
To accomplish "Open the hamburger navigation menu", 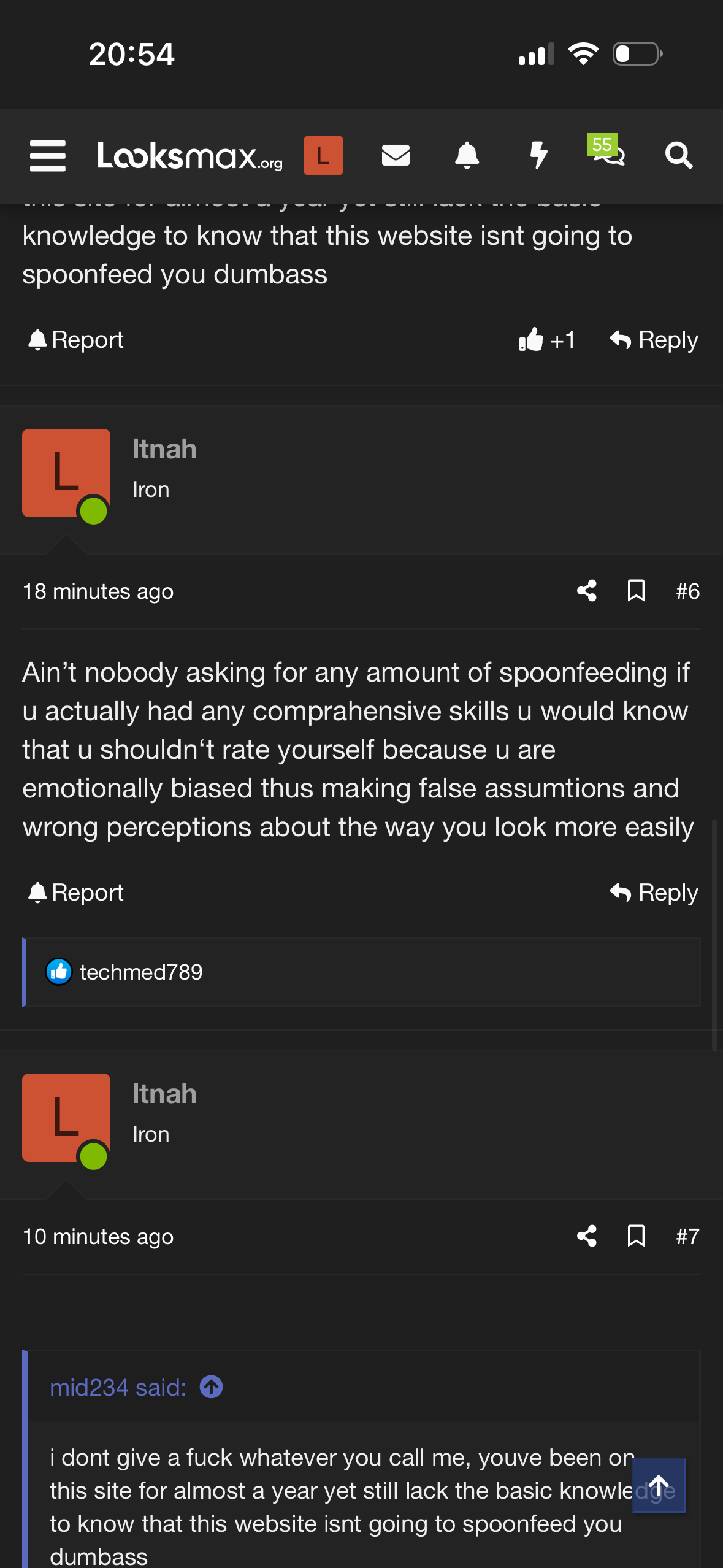I will [x=48, y=156].
